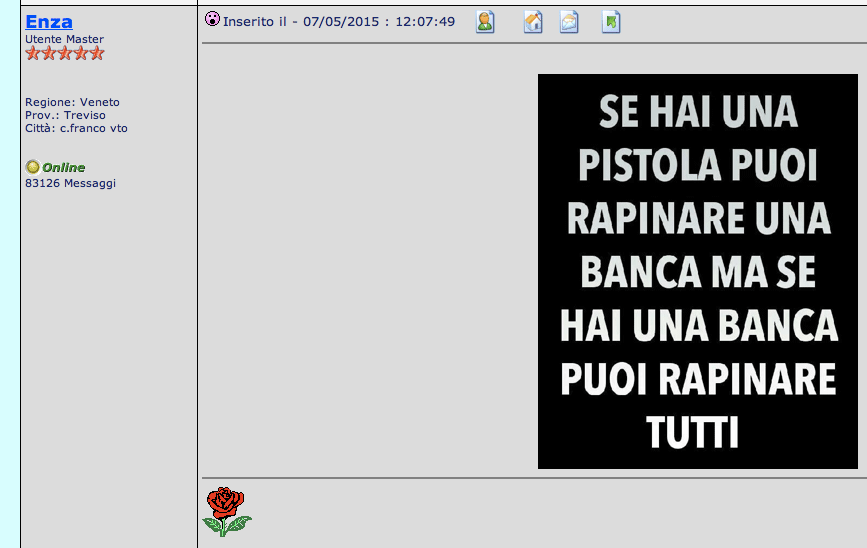Select the 'Prov.: Treviso' text
Screen dimensions: 867x548
[x=65, y=115]
